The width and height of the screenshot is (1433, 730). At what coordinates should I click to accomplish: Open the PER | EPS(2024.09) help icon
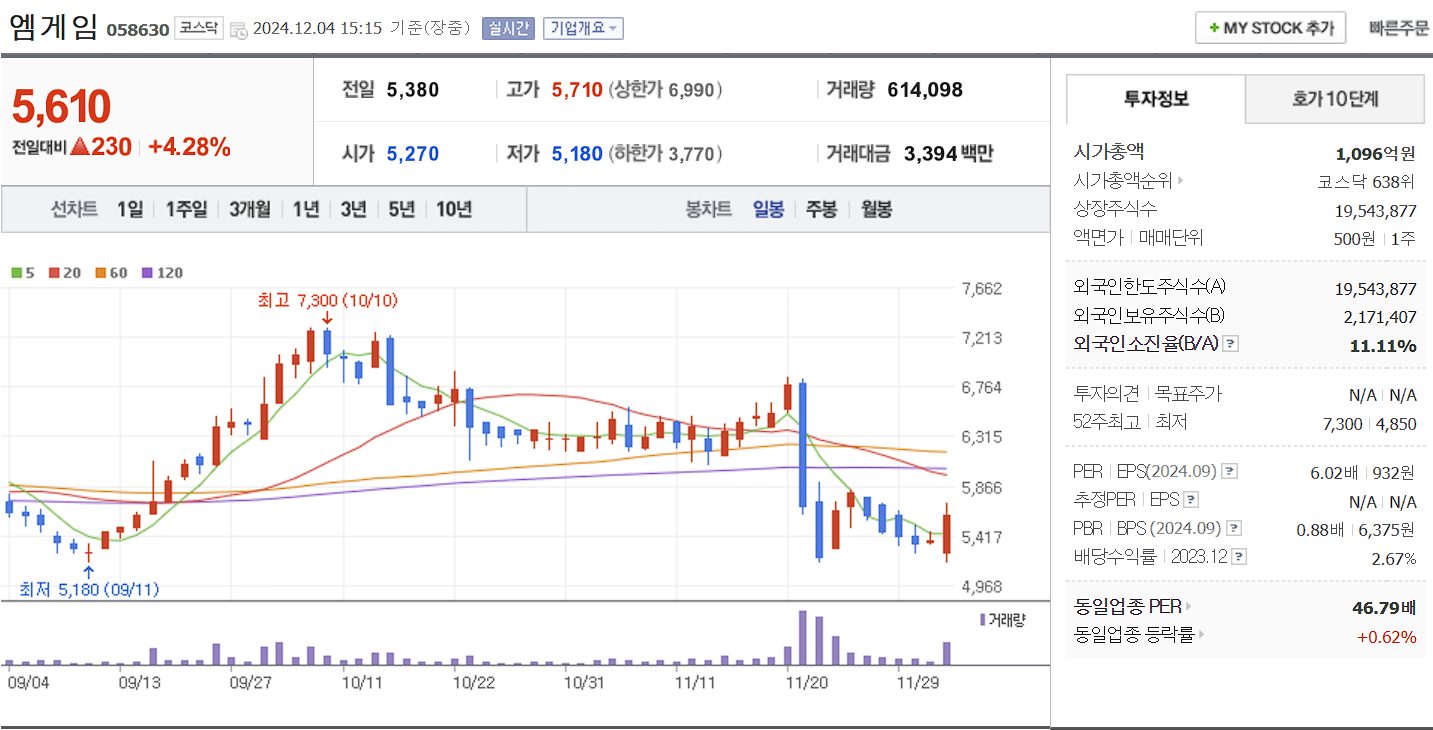pyautogui.click(x=1230, y=470)
